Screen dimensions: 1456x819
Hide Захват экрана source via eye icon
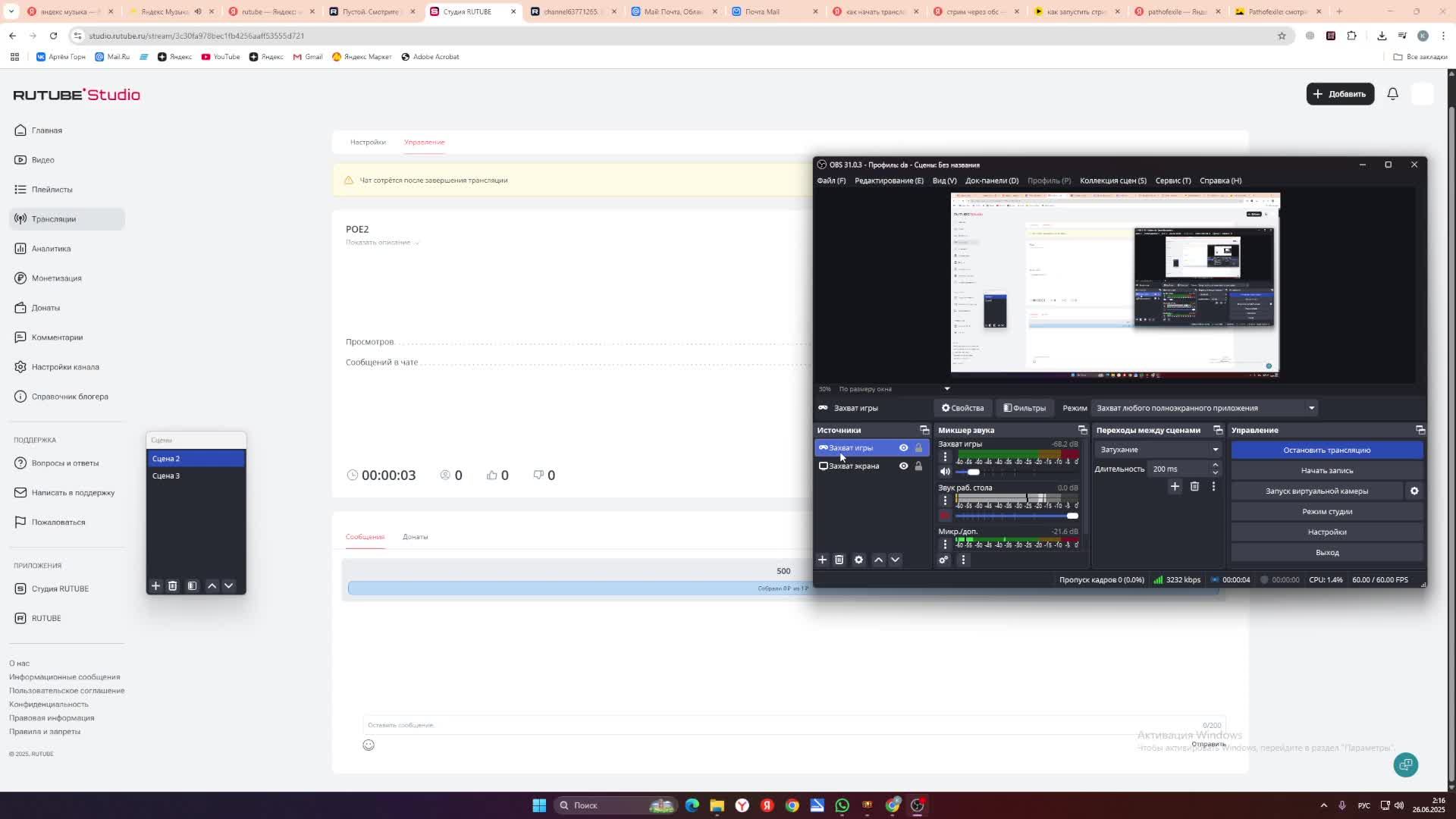pos(903,466)
